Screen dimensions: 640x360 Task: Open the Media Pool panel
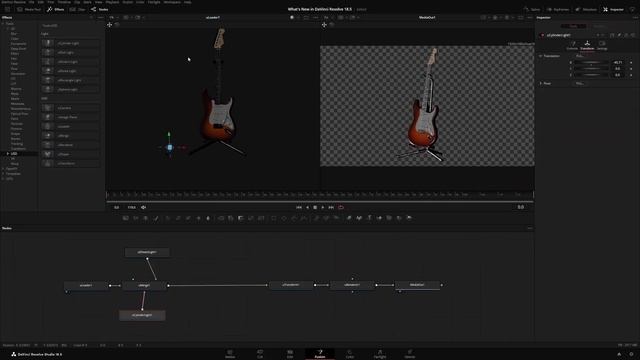29,9
